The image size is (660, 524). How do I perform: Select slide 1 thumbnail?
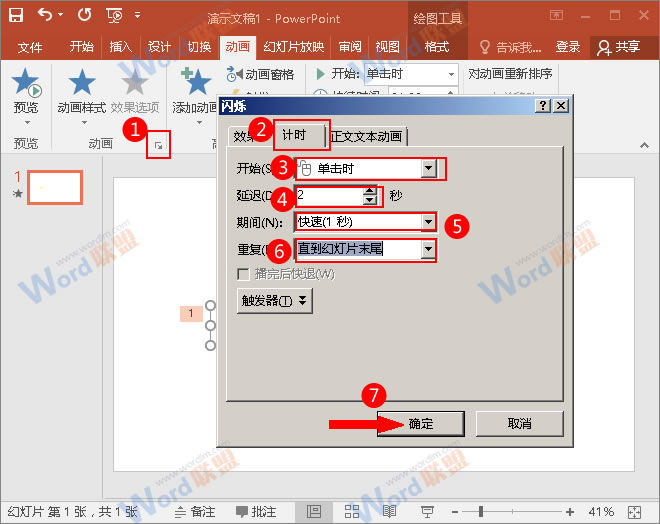click(54, 187)
